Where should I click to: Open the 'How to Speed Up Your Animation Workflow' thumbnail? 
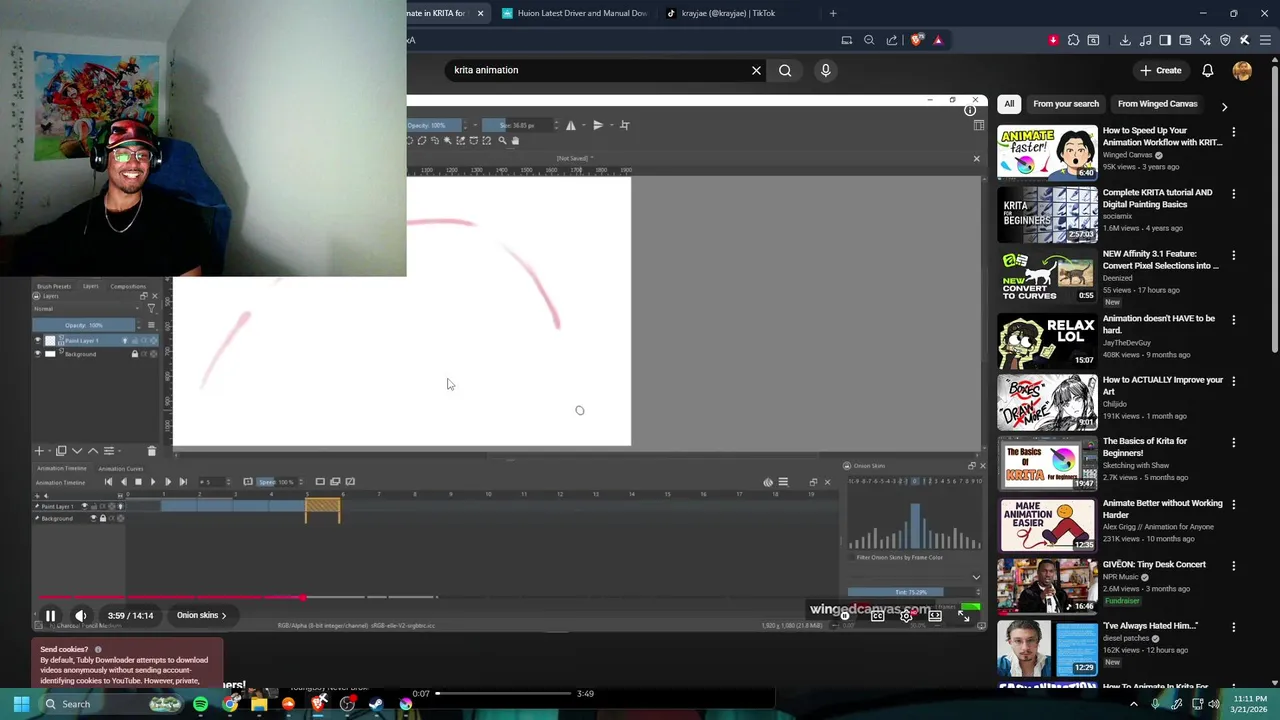[1047, 151]
